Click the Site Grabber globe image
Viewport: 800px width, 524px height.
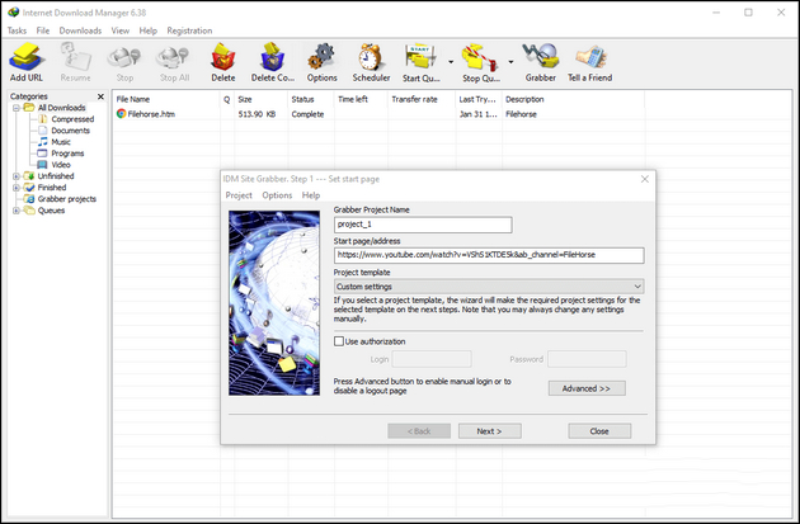coord(274,303)
